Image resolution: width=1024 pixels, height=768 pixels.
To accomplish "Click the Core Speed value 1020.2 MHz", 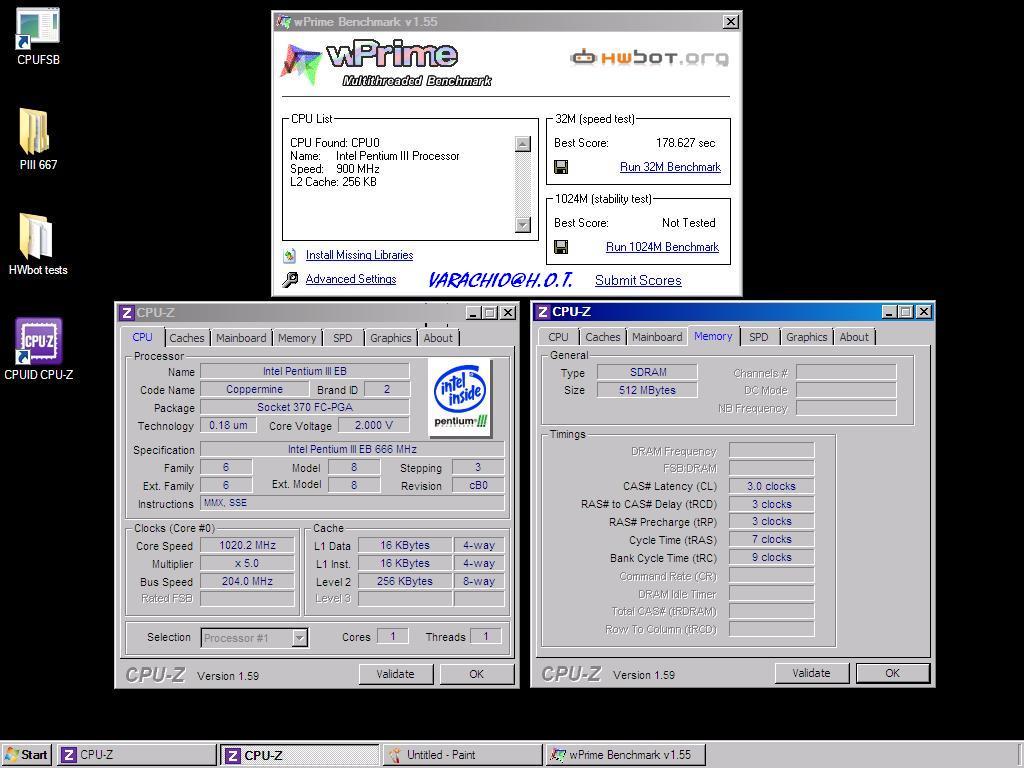I will (248, 545).
